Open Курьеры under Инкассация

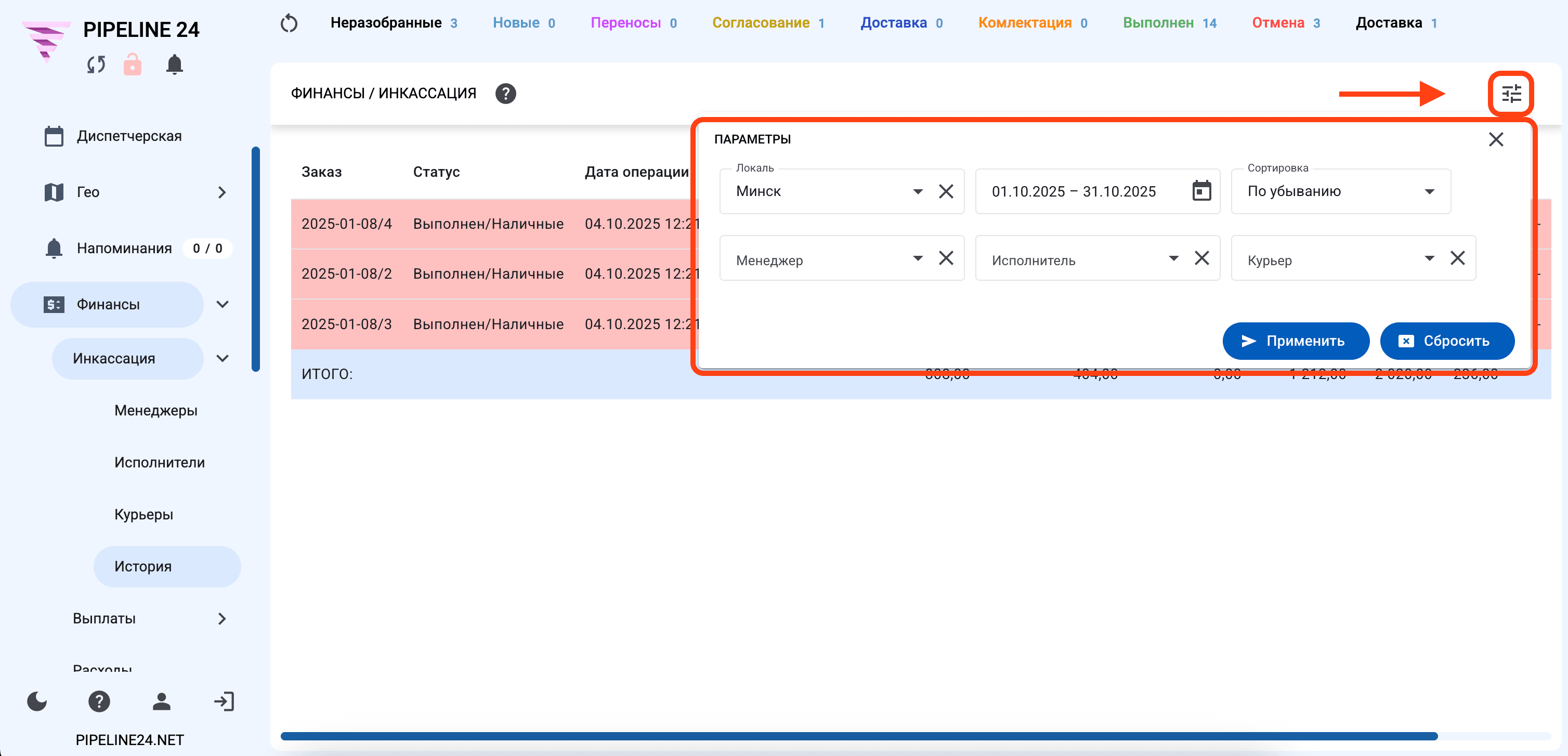pos(143,514)
